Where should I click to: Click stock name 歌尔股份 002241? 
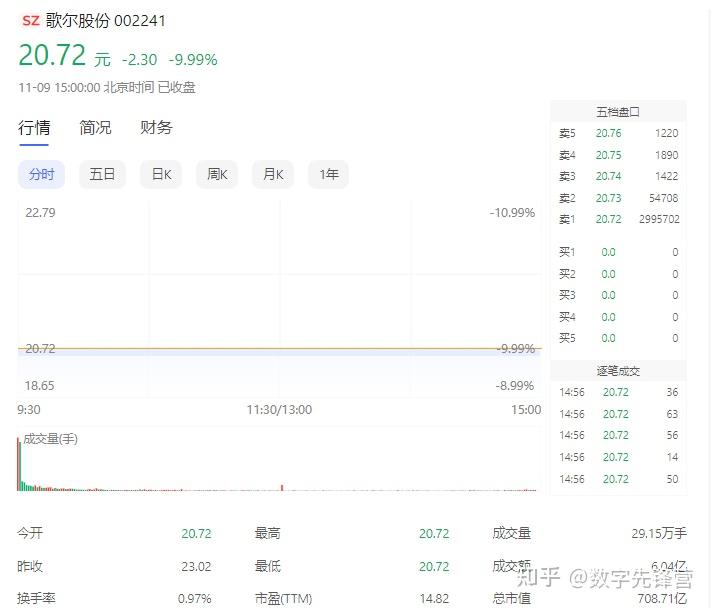tap(106, 20)
